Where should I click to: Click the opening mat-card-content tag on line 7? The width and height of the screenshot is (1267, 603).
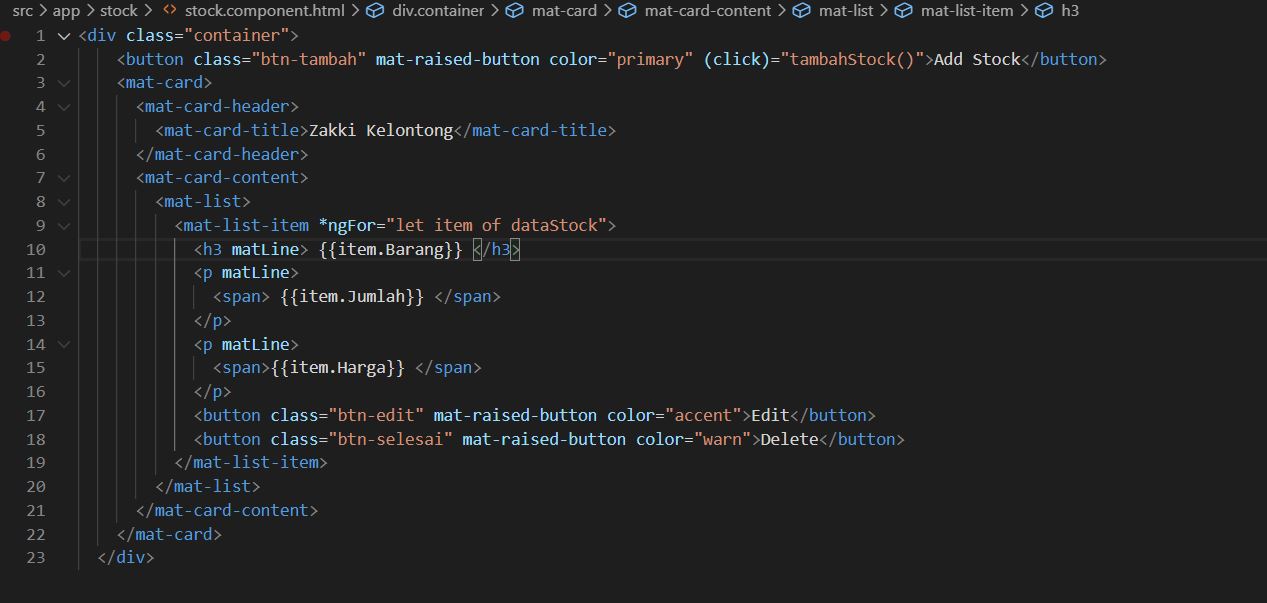coord(222,178)
